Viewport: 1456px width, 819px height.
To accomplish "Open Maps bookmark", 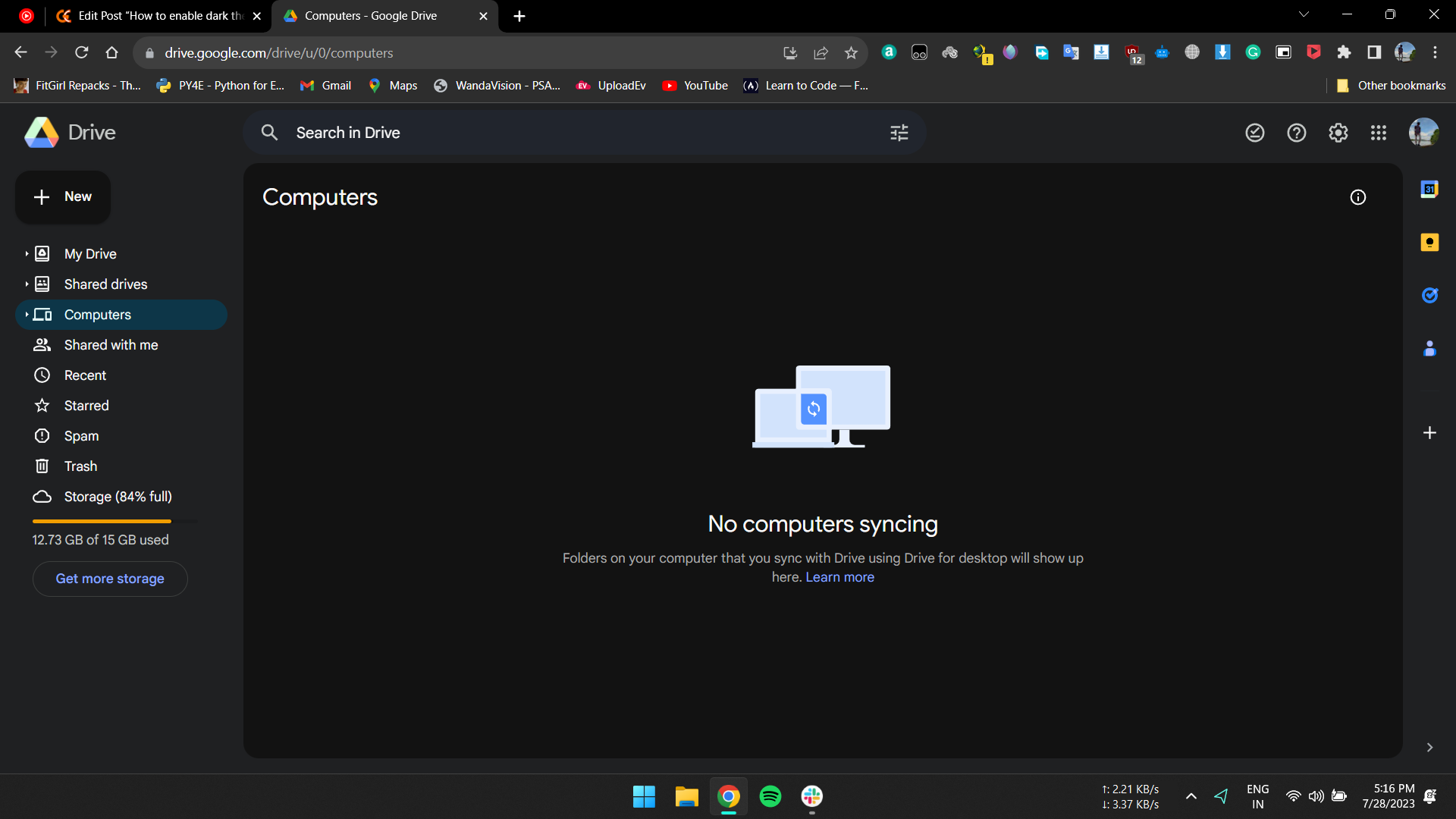I will point(393,86).
